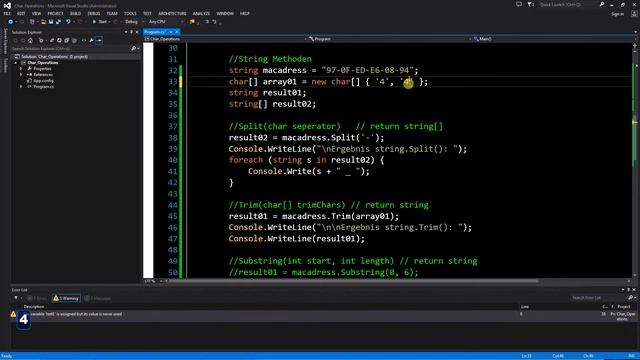The width and height of the screenshot is (640, 360).
Task: Open the WINDOW menu
Action: [x=225, y=13]
